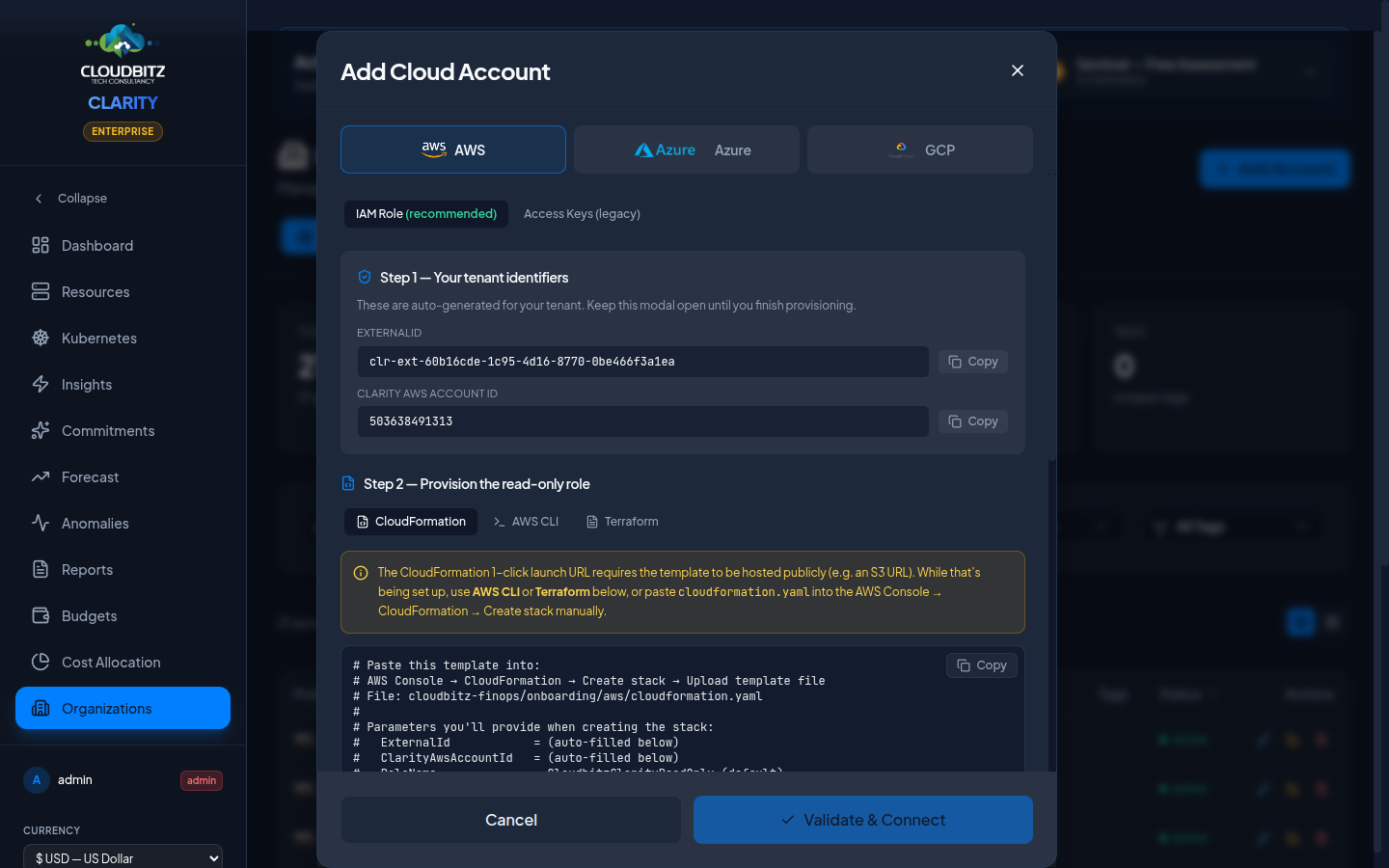Go to the Insights page
Image resolution: width=1389 pixels, height=868 pixels.
pos(123,384)
